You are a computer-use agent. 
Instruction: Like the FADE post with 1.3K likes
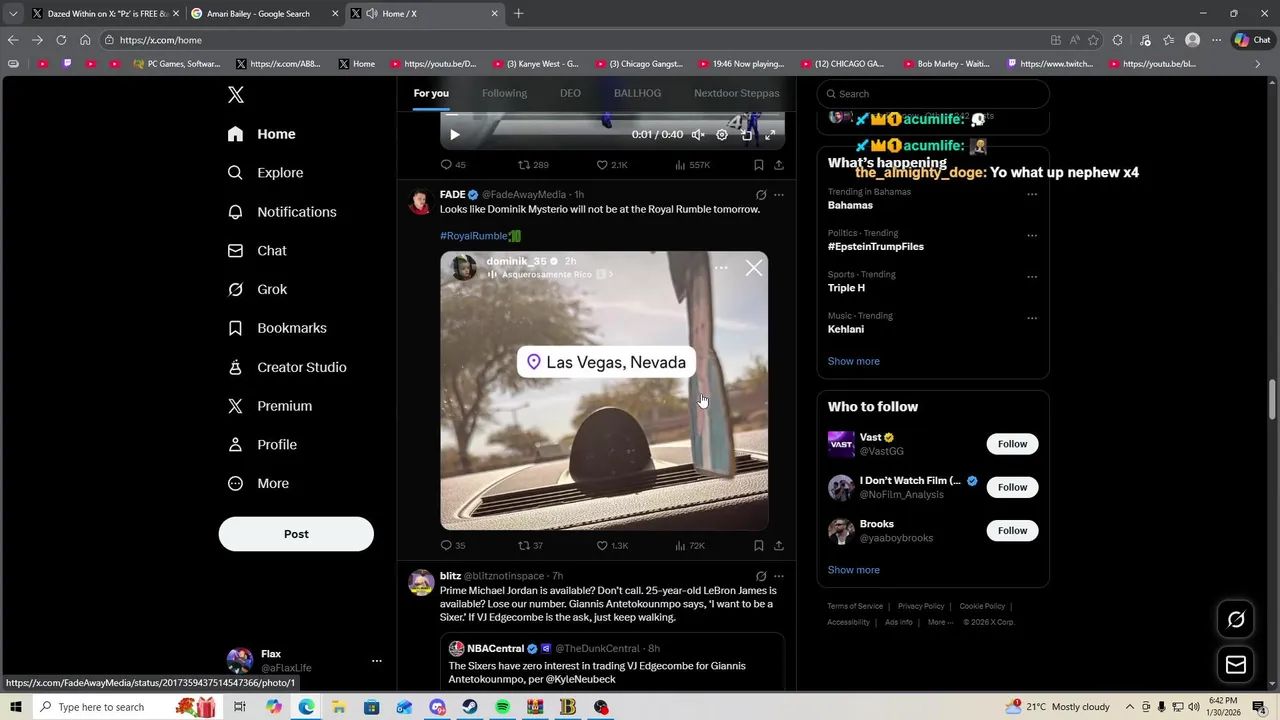(612, 546)
